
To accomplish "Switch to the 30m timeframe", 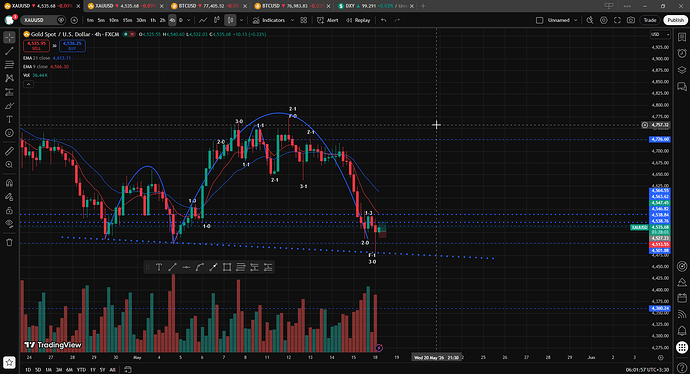I will point(141,20).
